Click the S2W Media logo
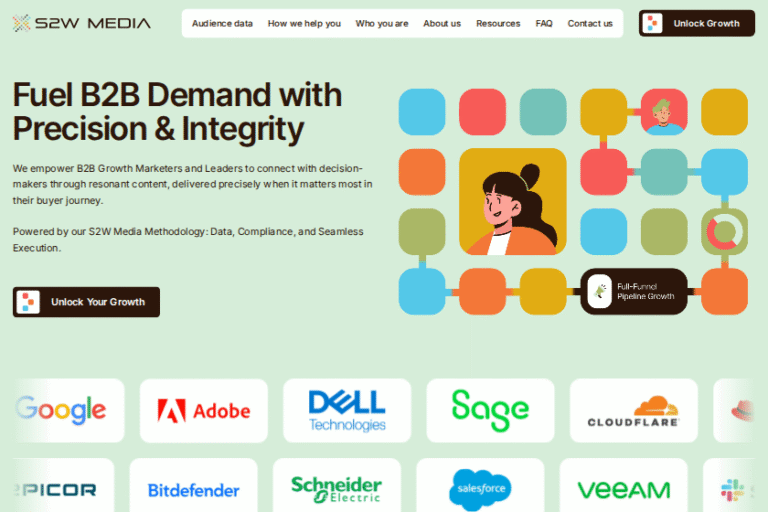The image size is (768, 512). tap(81, 23)
